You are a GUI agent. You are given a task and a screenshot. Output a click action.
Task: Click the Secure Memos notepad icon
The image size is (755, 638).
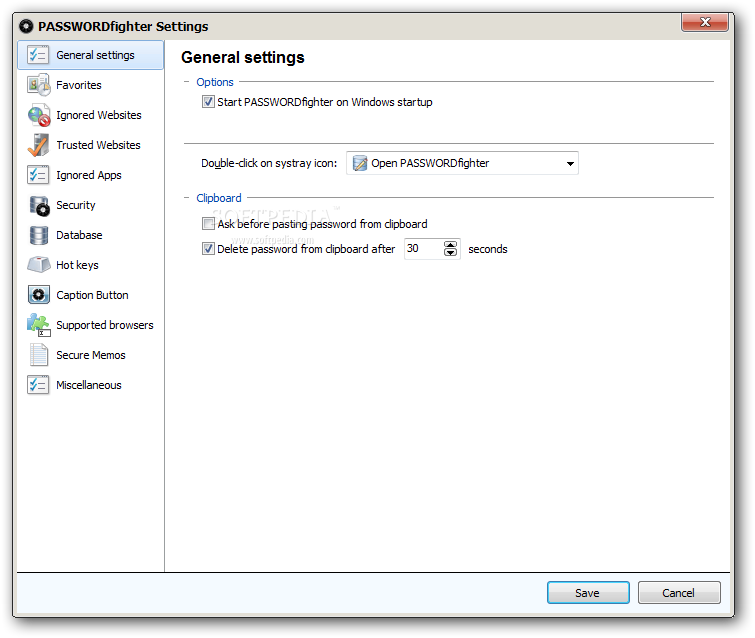[x=39, y=355]
